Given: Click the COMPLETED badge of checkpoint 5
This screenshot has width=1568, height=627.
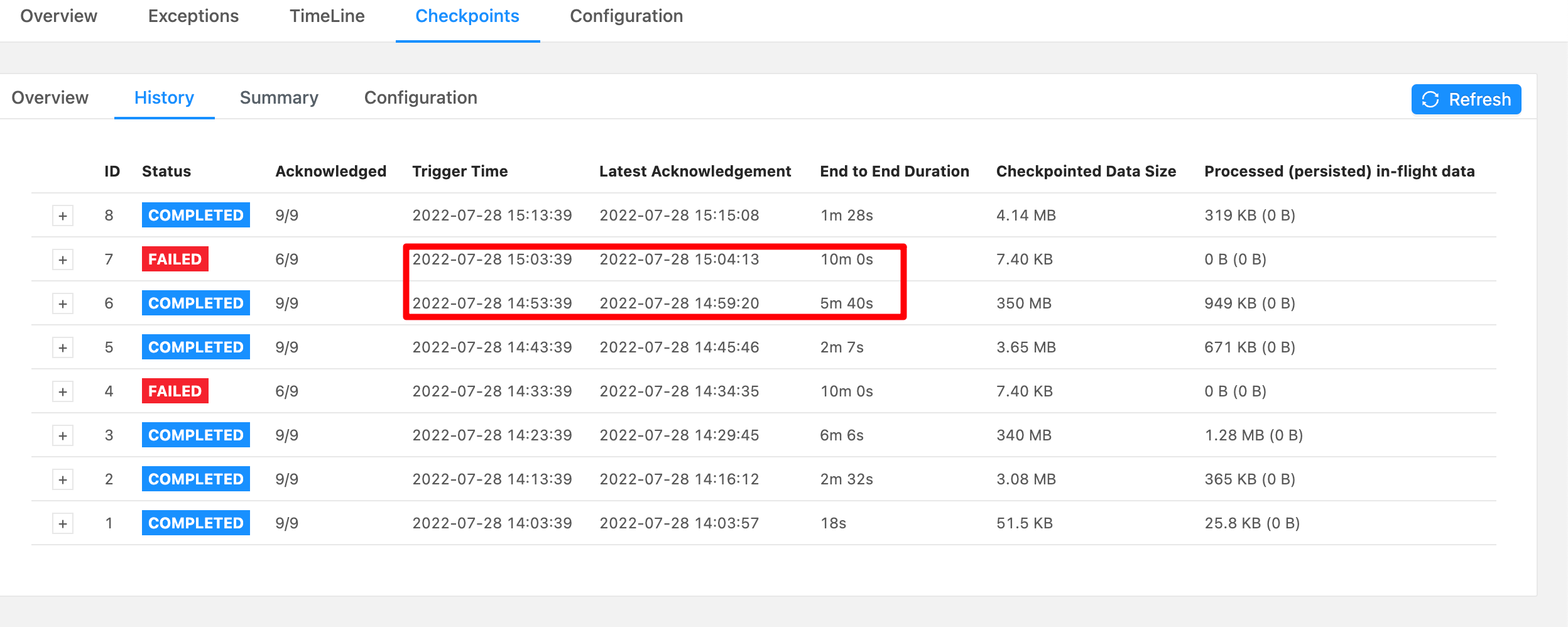Looking at the screenshot, I should [196, 347].
